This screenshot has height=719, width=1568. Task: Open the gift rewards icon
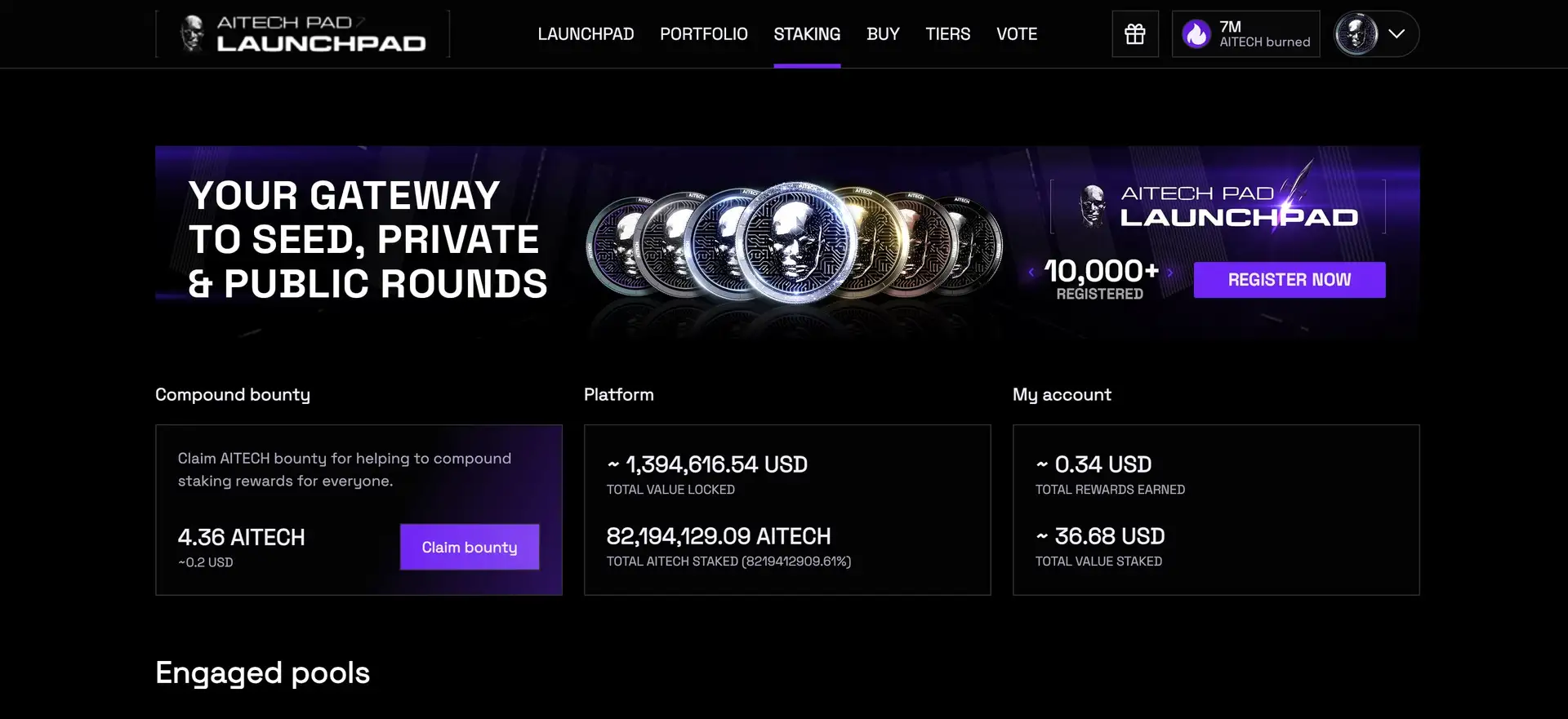tap(1134, 34)
